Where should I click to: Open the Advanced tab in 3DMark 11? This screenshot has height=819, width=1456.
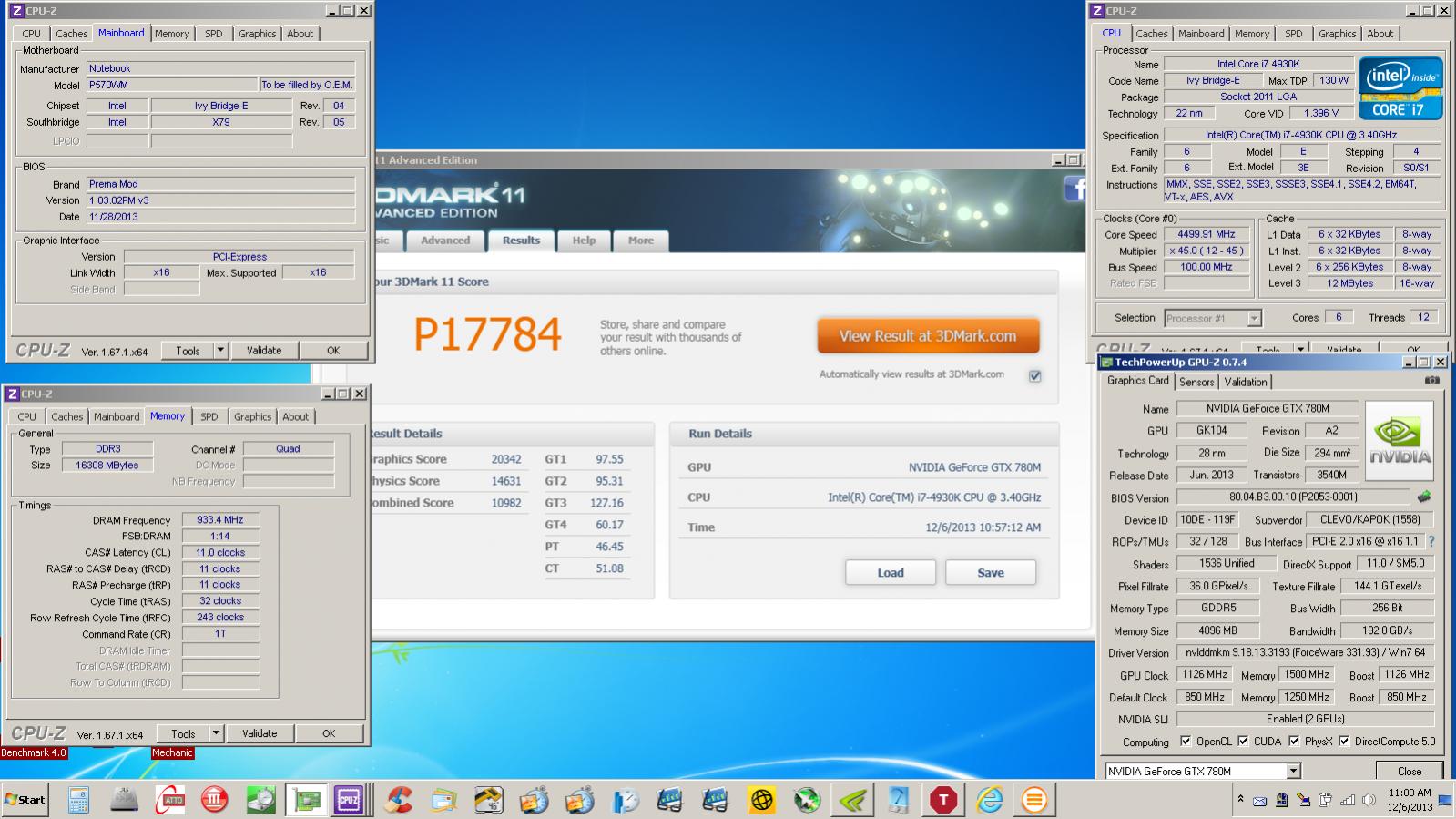445,241
